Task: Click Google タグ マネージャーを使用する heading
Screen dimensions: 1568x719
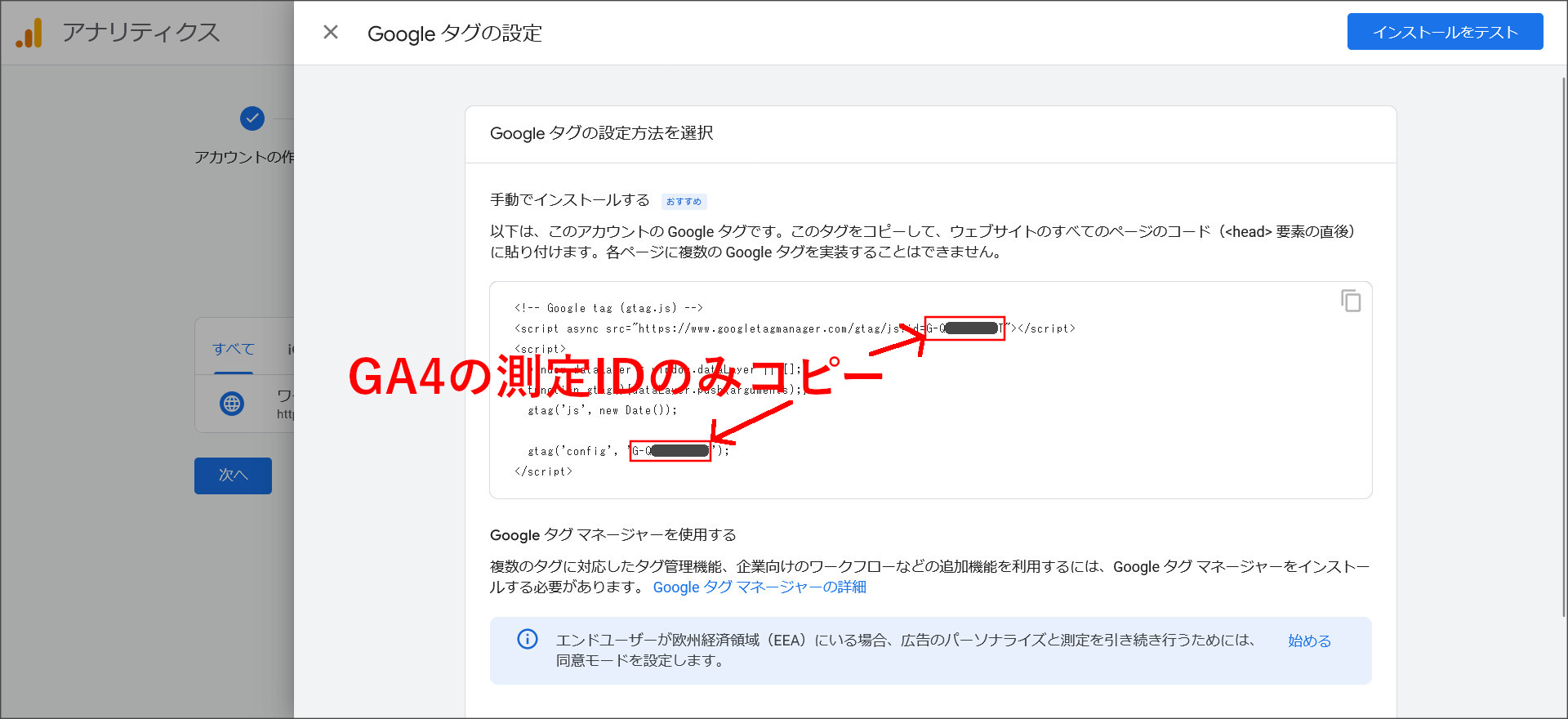Action: (613, 534)
